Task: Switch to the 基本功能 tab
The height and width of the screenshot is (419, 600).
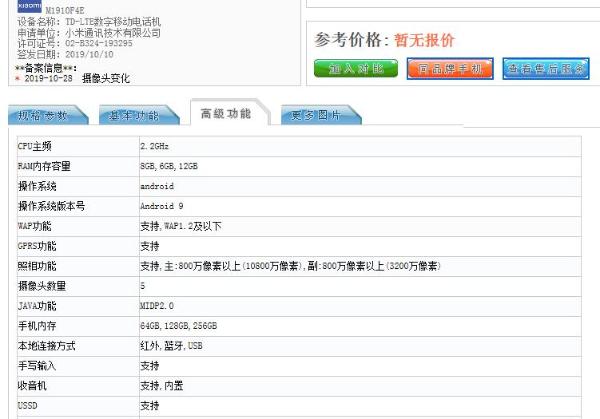Action: (139, 115)
